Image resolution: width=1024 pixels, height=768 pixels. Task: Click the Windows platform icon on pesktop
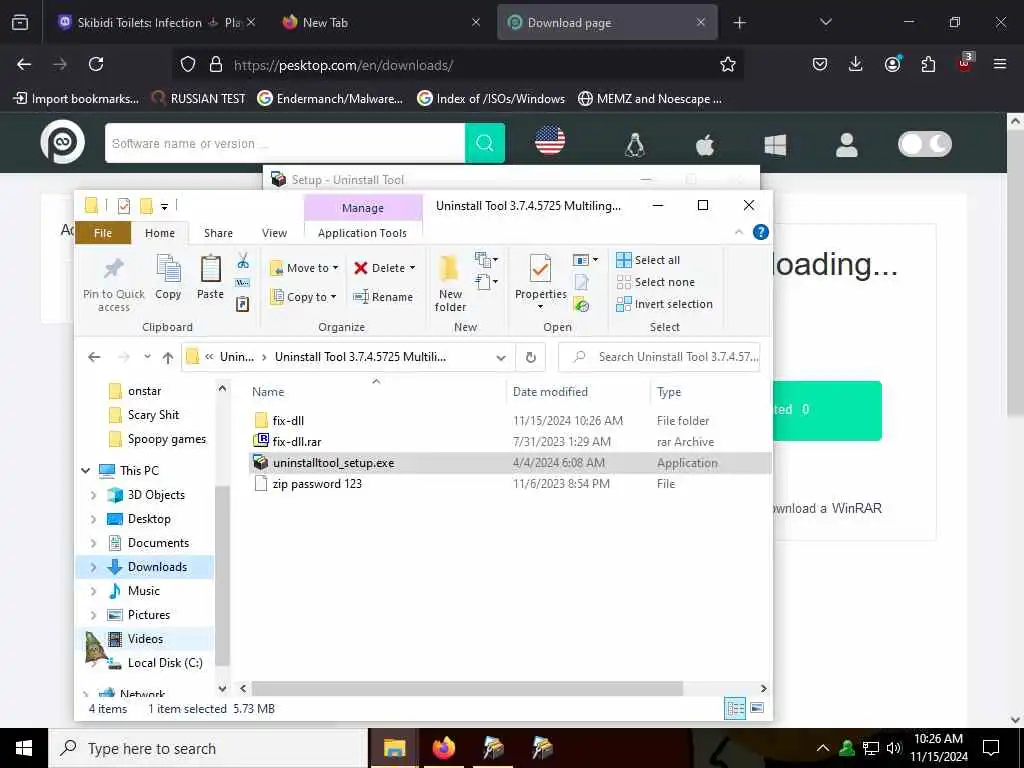coord(775,145)
